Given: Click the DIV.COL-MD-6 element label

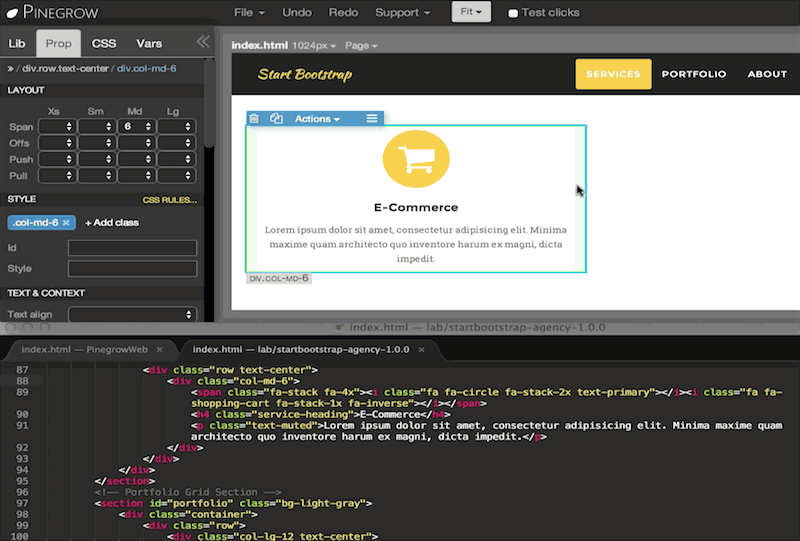Looking at the screenshot, I should click(x=279, y=278).
